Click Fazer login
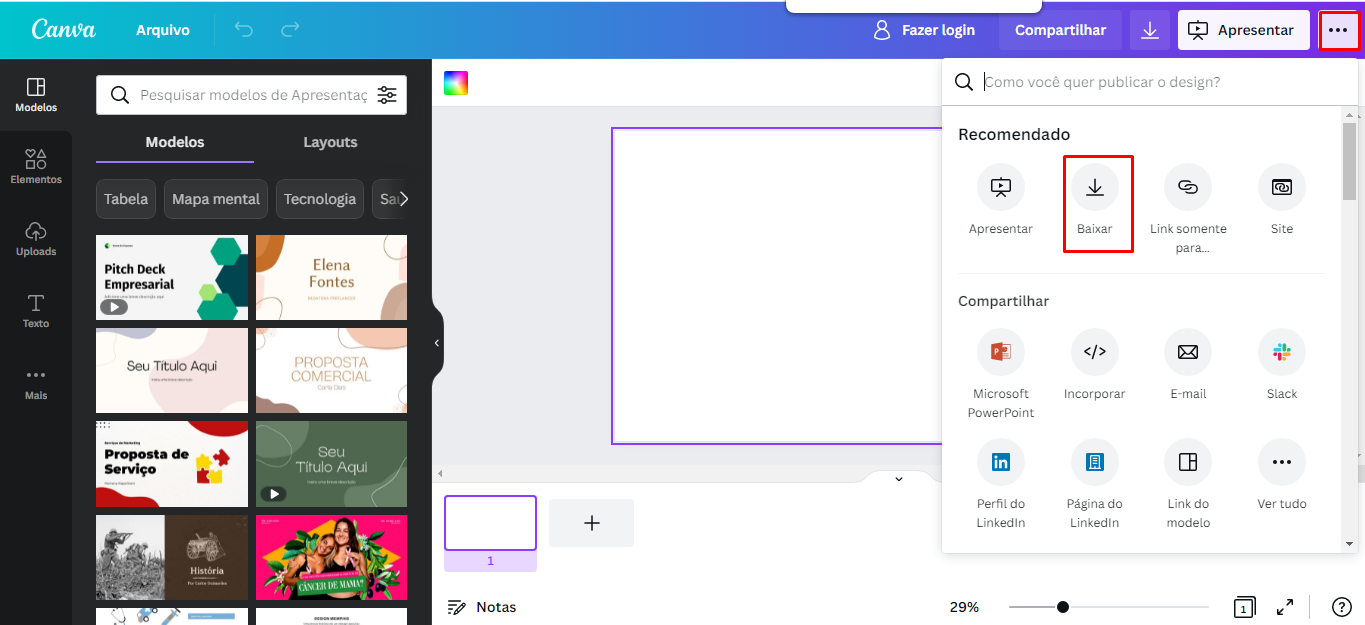The height and width of the screenshot is (625, 1365). tap(924, 30)
